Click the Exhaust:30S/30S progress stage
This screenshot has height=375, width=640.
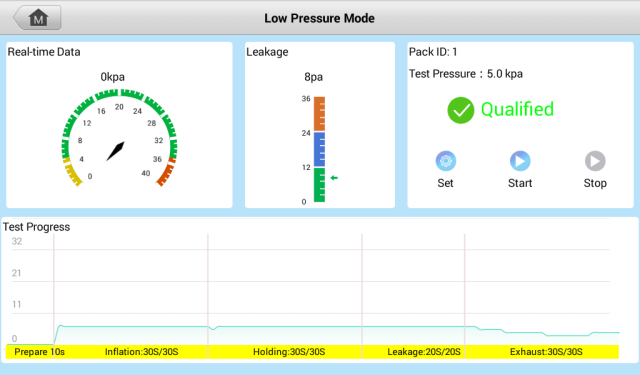[x=542, y=352]
